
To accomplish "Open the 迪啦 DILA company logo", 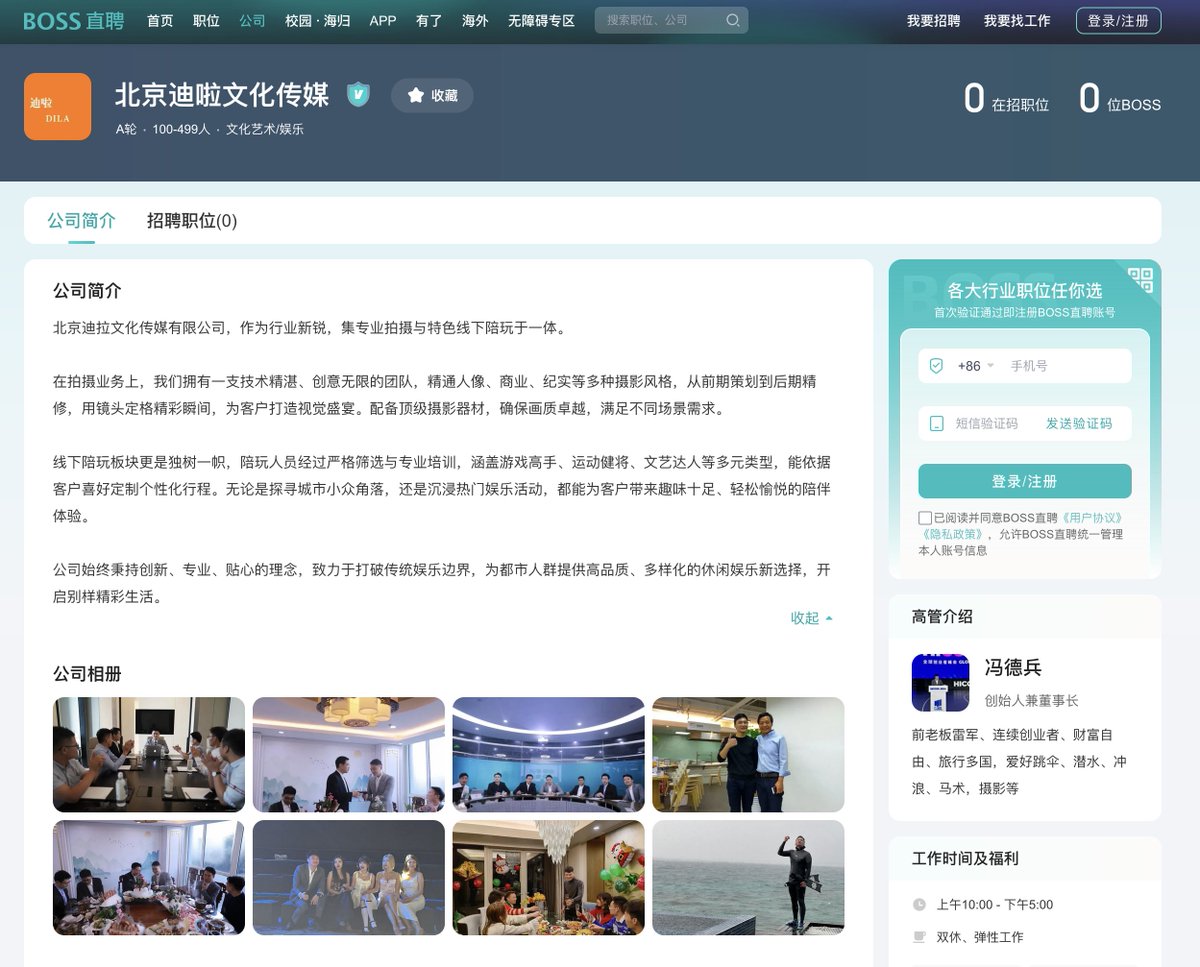I will 57,107.
